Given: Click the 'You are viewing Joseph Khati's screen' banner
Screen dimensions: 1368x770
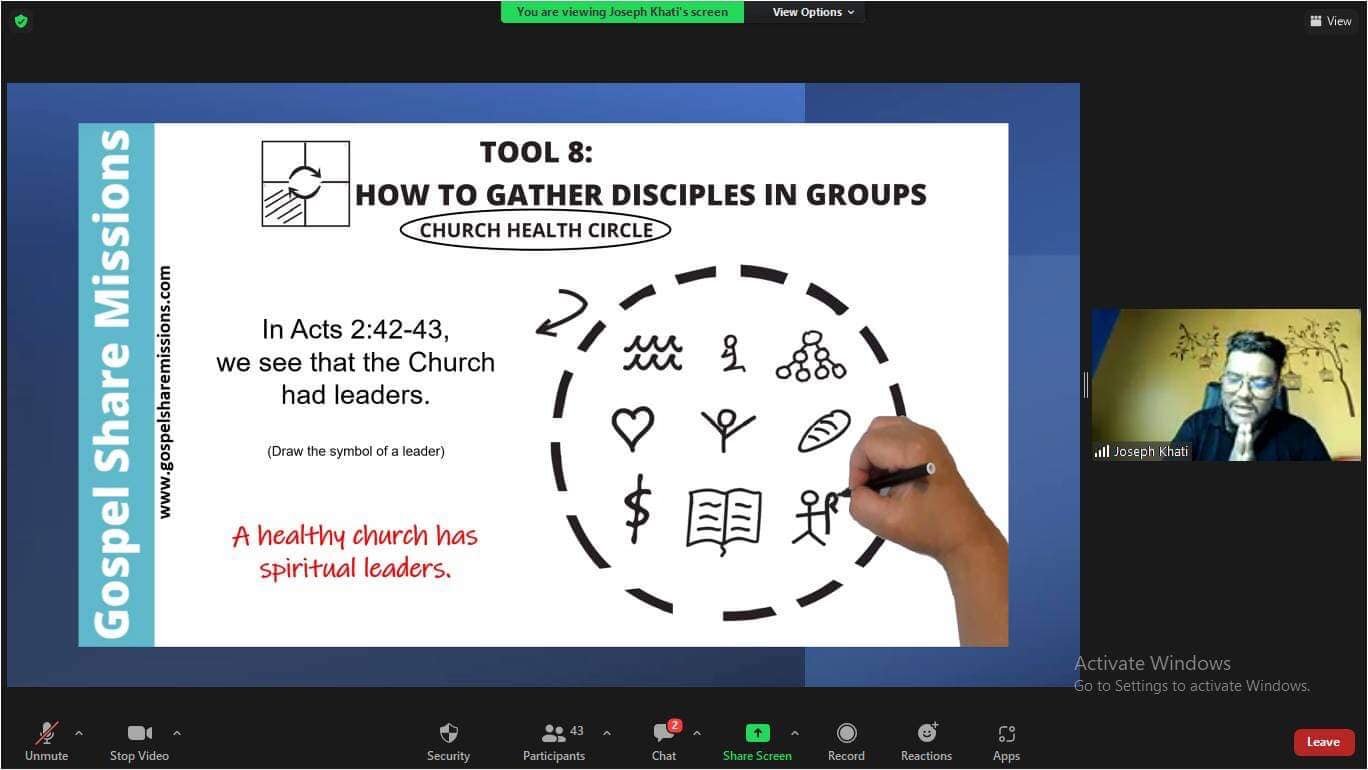Looking at the screenshot, I should point(622,12).
